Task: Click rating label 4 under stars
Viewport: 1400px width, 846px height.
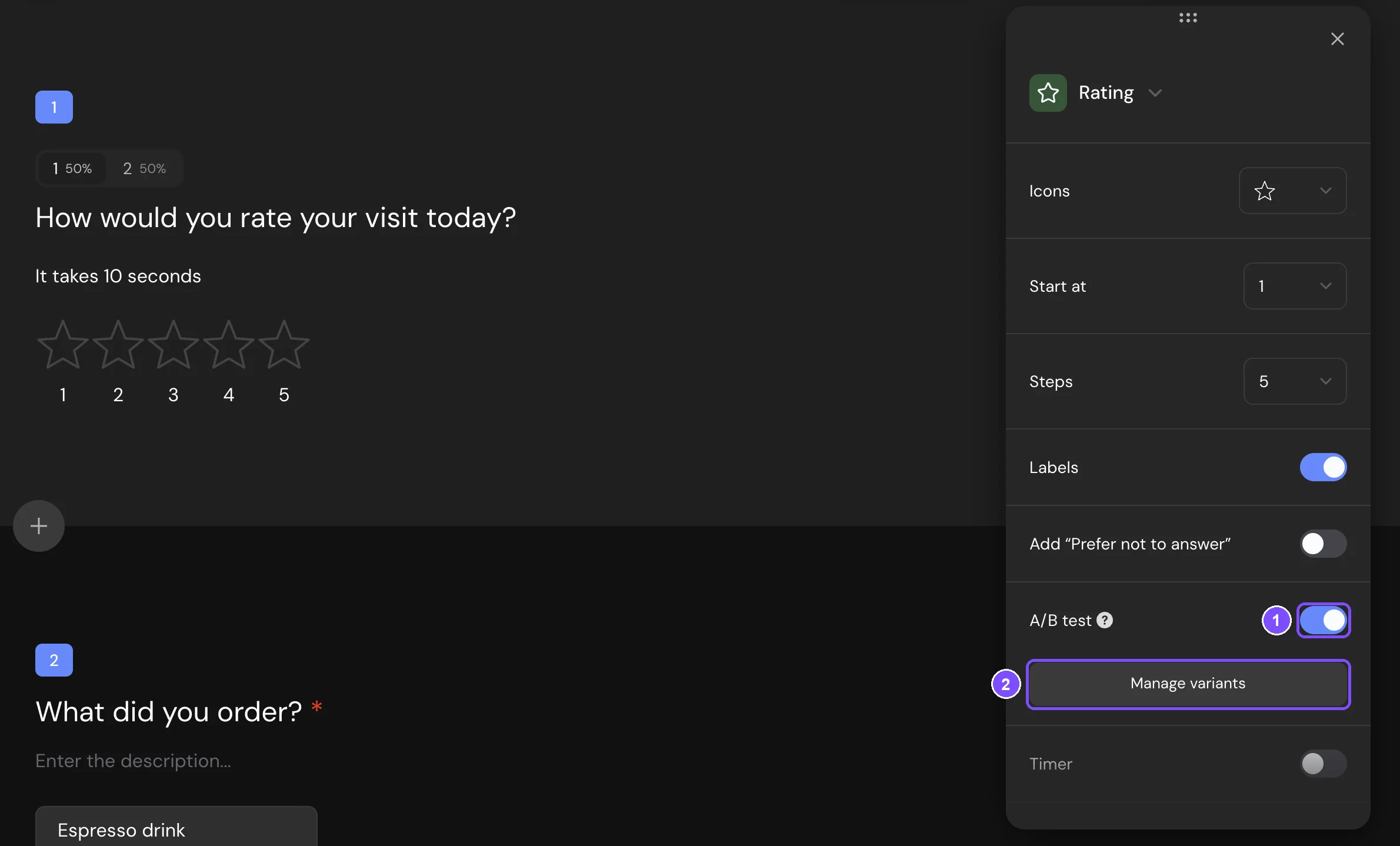Action: 229,395
